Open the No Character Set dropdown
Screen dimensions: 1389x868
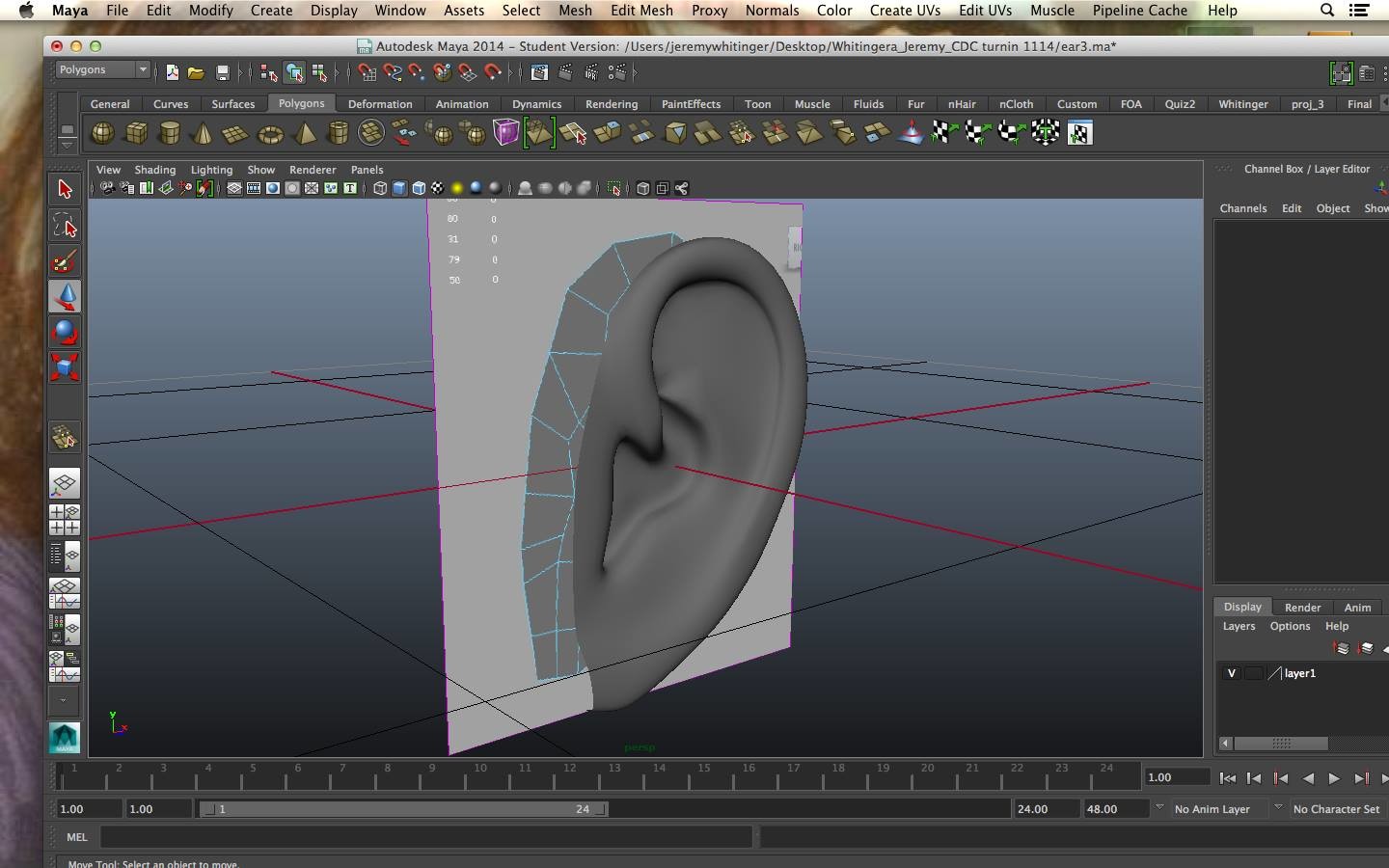point(1336,809)
